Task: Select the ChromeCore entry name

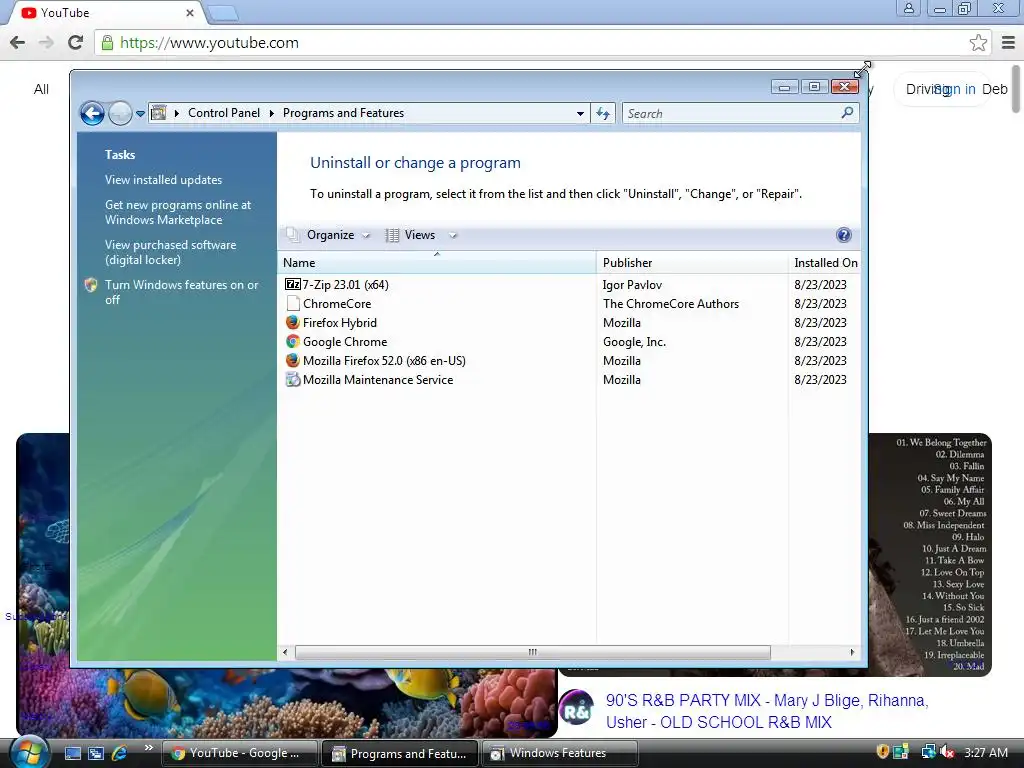Action: [x=337, y=304]
